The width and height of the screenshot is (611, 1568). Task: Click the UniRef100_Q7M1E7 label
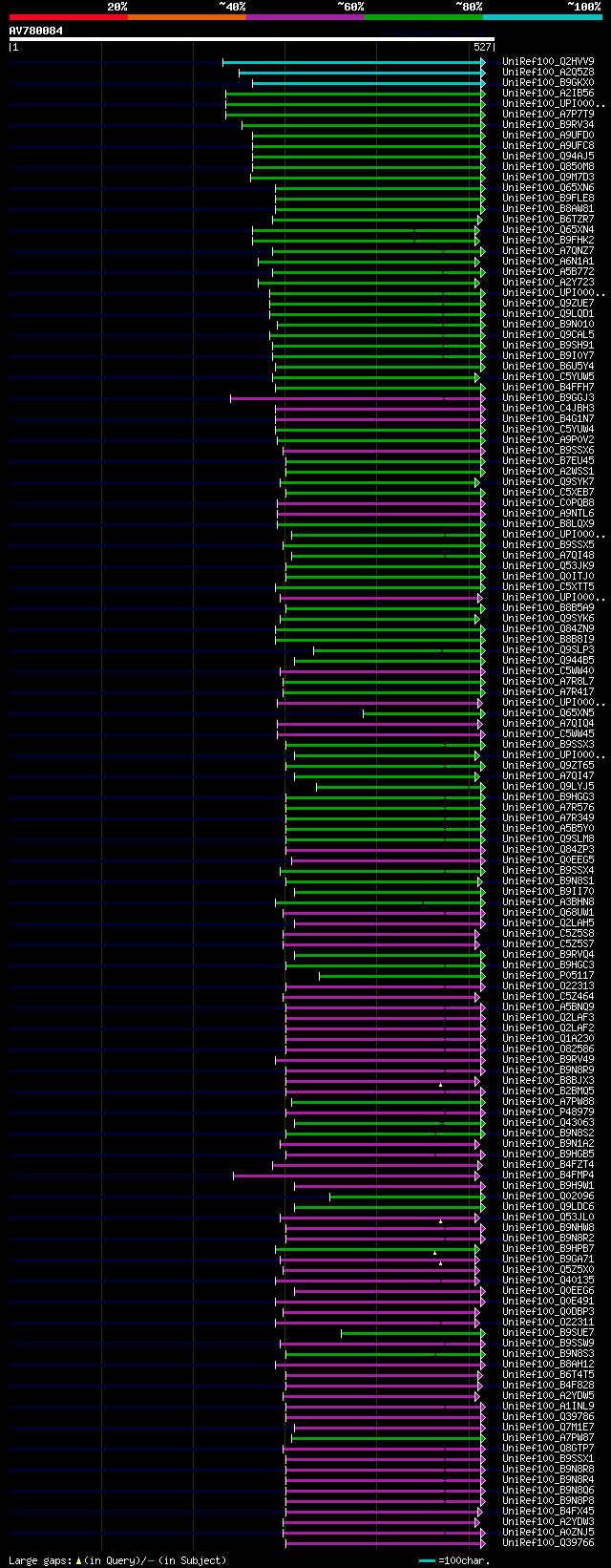click(548, 1428)
